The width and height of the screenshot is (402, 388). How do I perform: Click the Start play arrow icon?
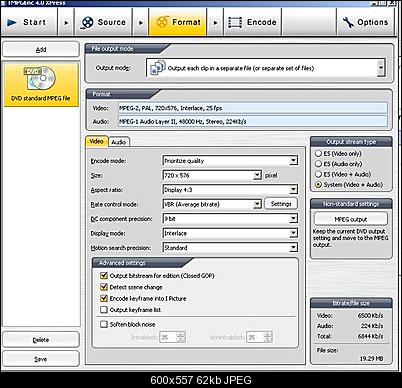click(12, 22)
